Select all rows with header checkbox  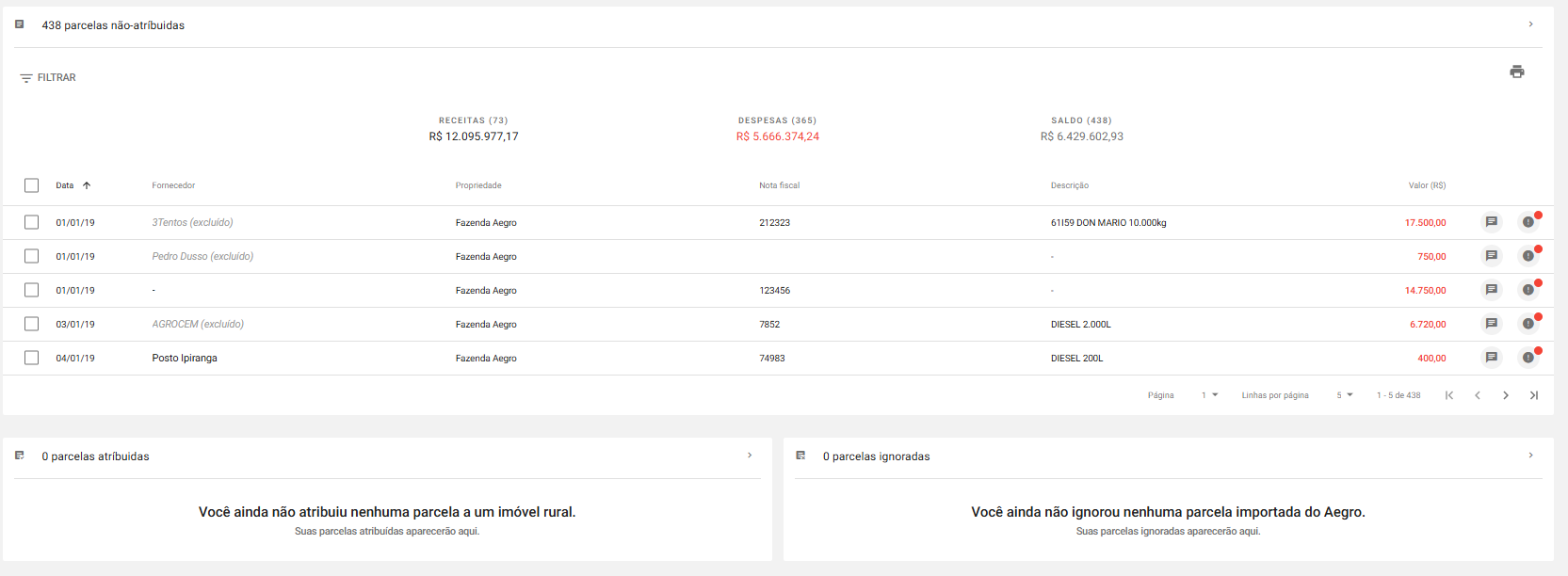32,185
